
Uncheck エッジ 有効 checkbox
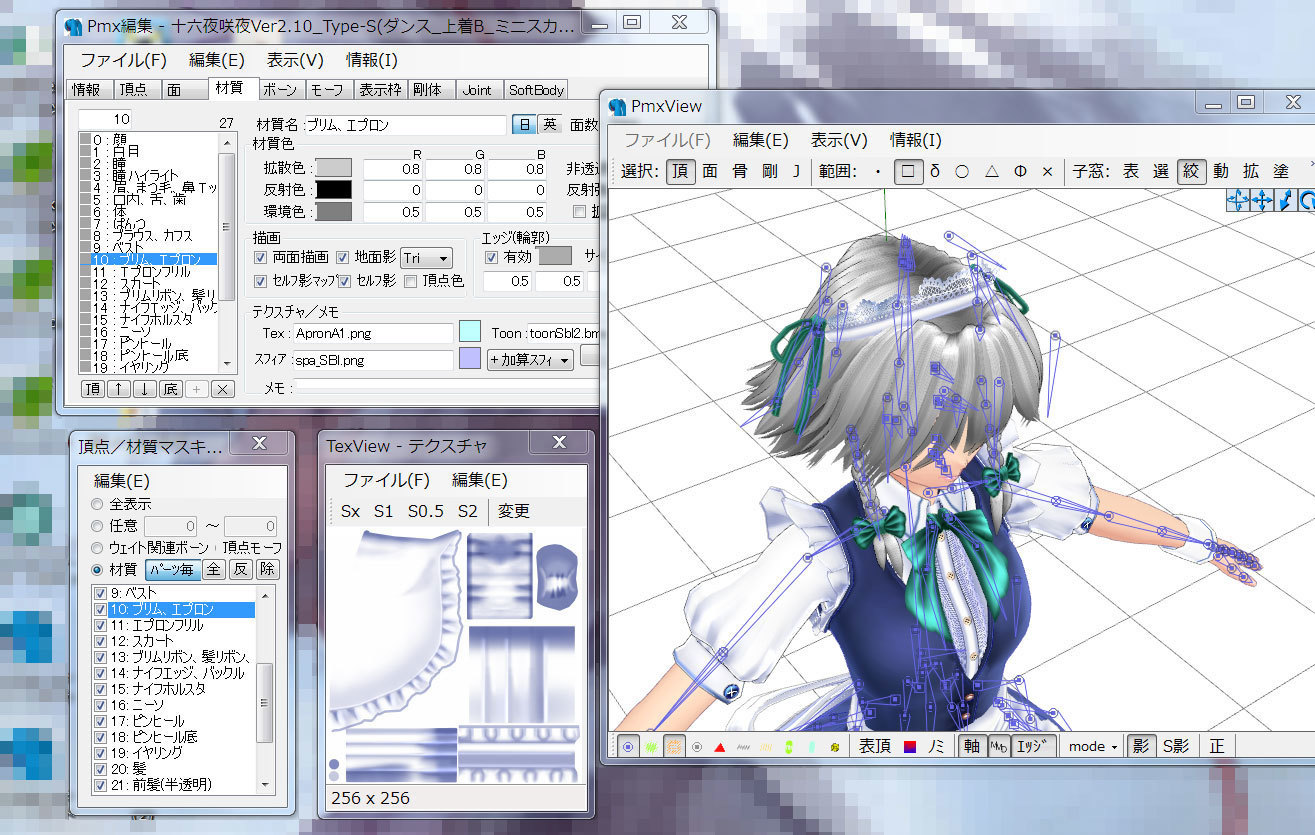point(491,258)
